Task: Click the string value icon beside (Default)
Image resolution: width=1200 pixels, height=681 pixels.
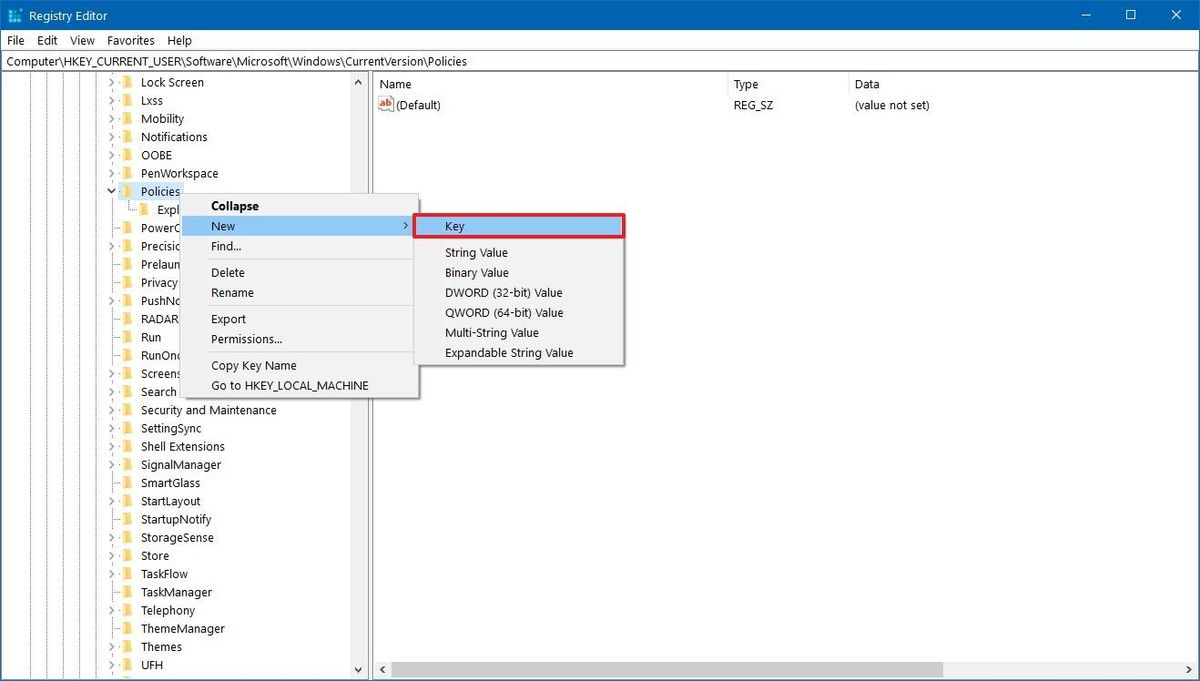Action: (x=386, y=104)
